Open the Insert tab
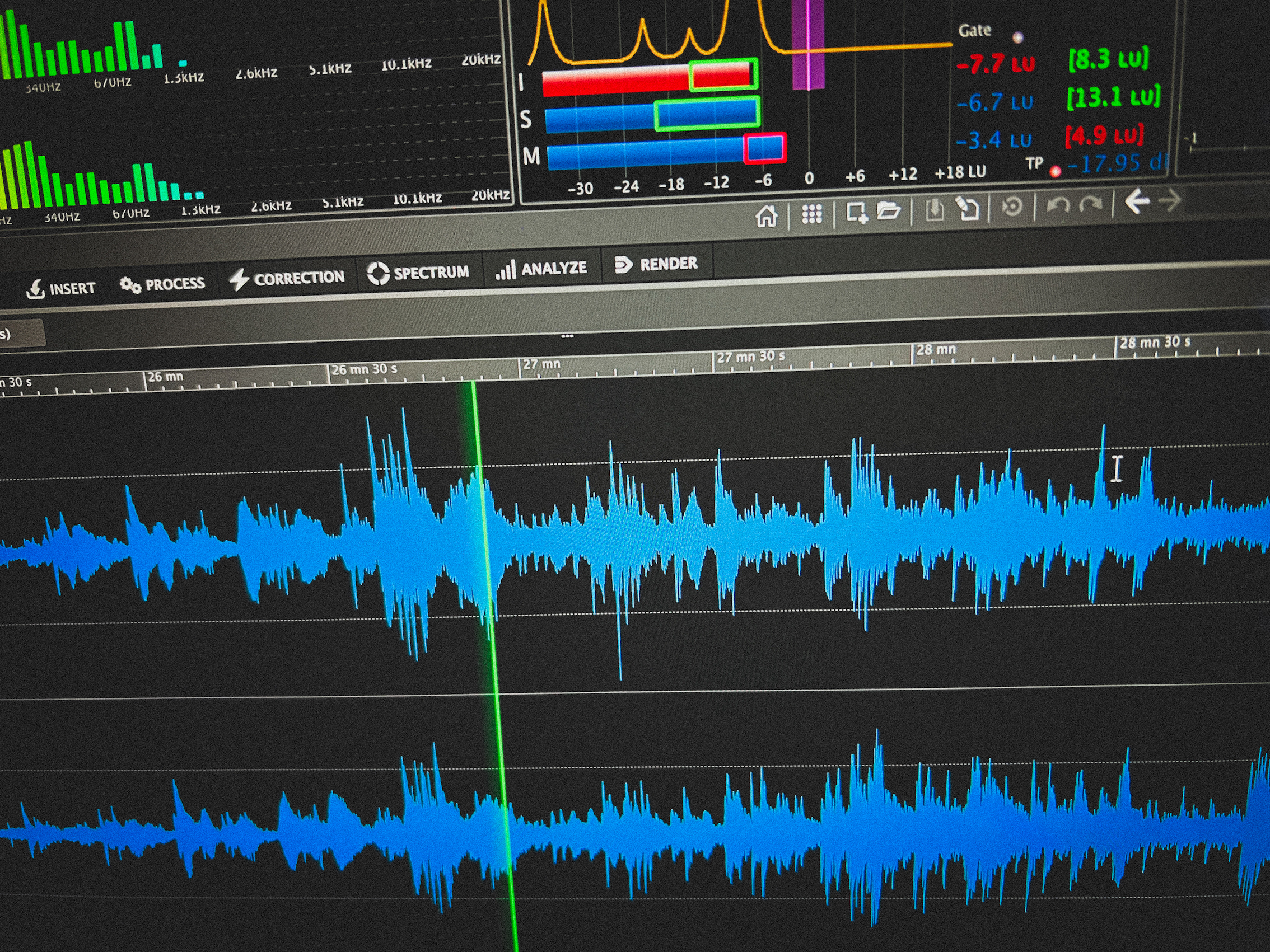This screenshot has height=952, width=1270. pyautogui.click(x=61, y=289)
